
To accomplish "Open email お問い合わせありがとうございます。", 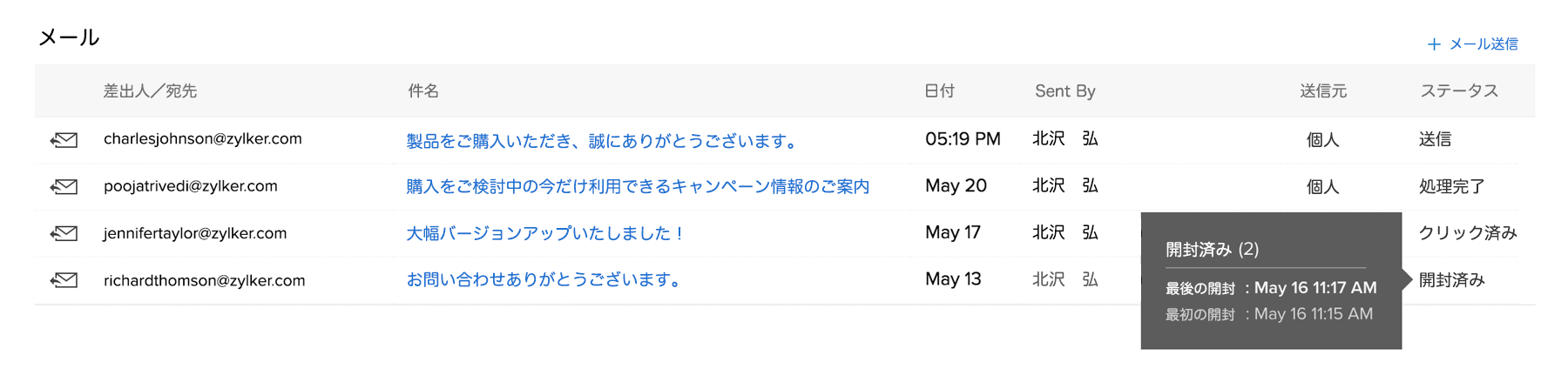I will tap(546, 280).
